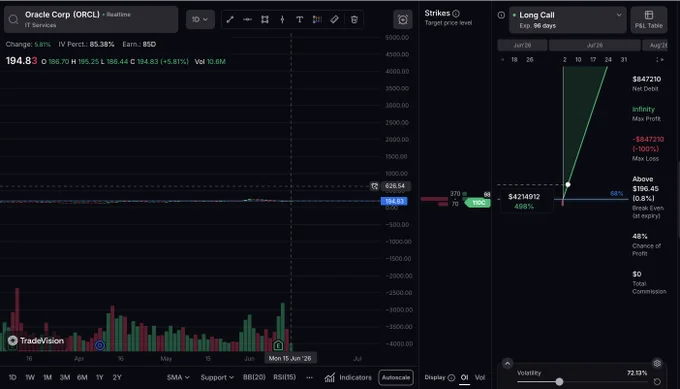Pick expiration date 31
Image resolution: width=680 pixels, height=389 pixels.
point(624,60)
